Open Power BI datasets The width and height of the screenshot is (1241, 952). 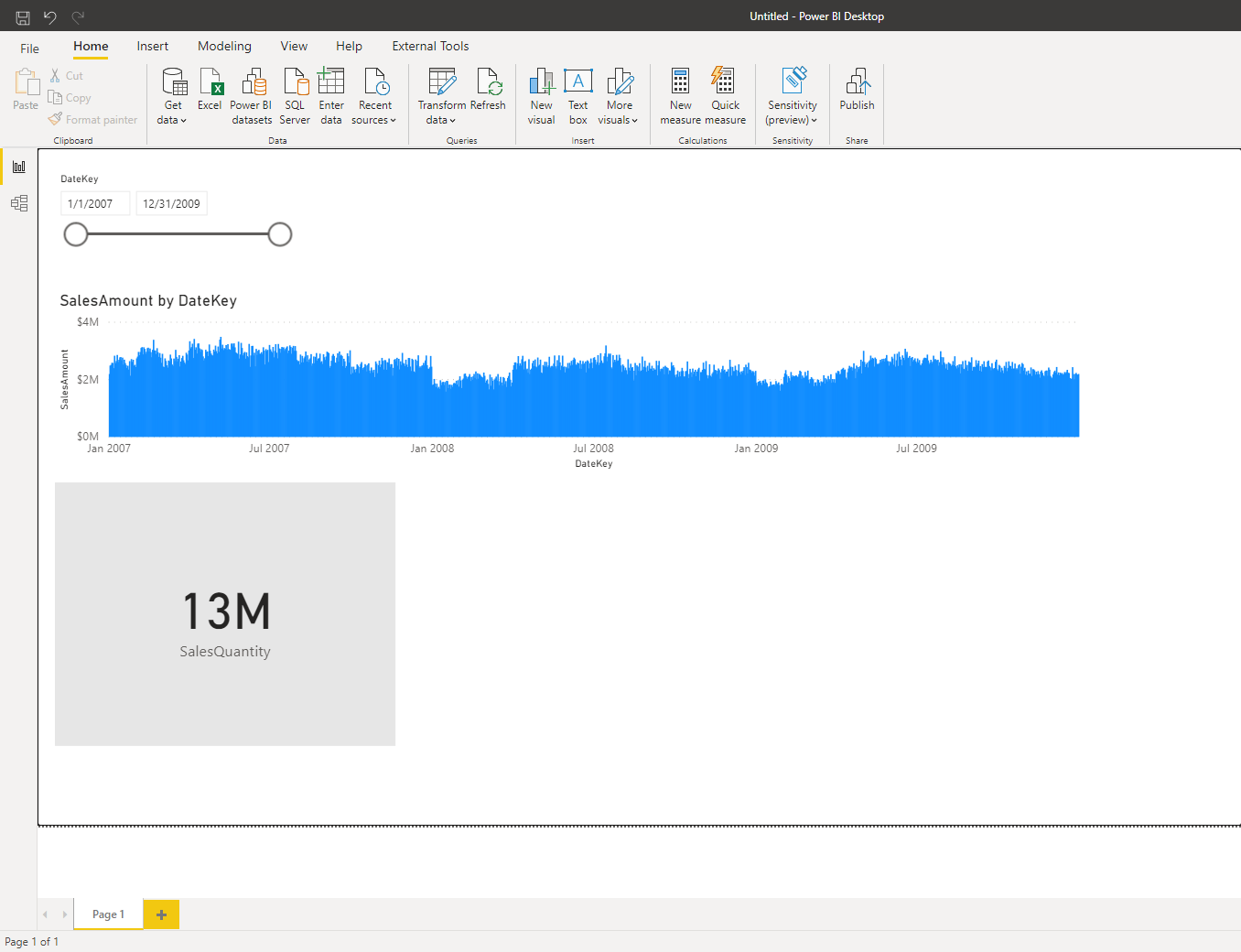point(252,83)
